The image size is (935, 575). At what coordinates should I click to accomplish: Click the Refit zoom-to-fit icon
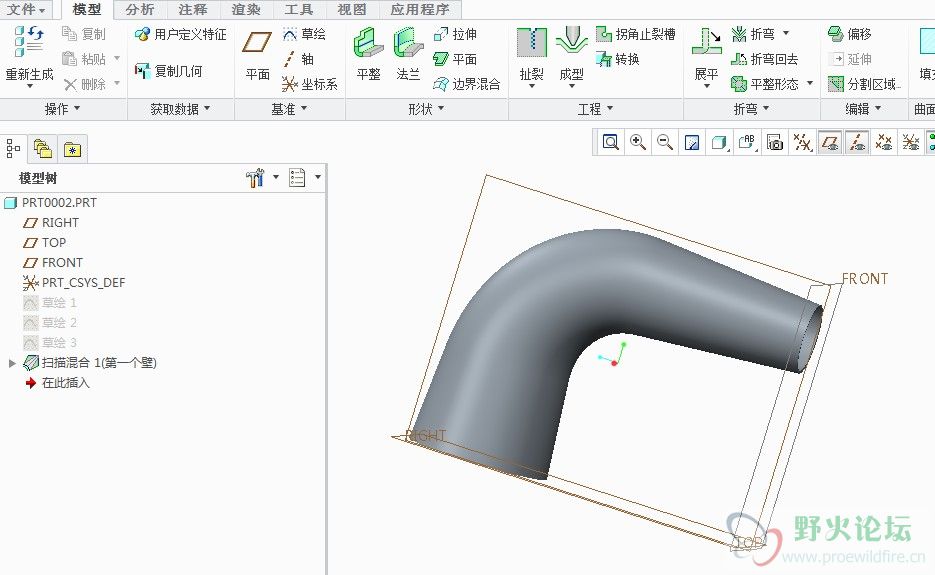(611, 142)
